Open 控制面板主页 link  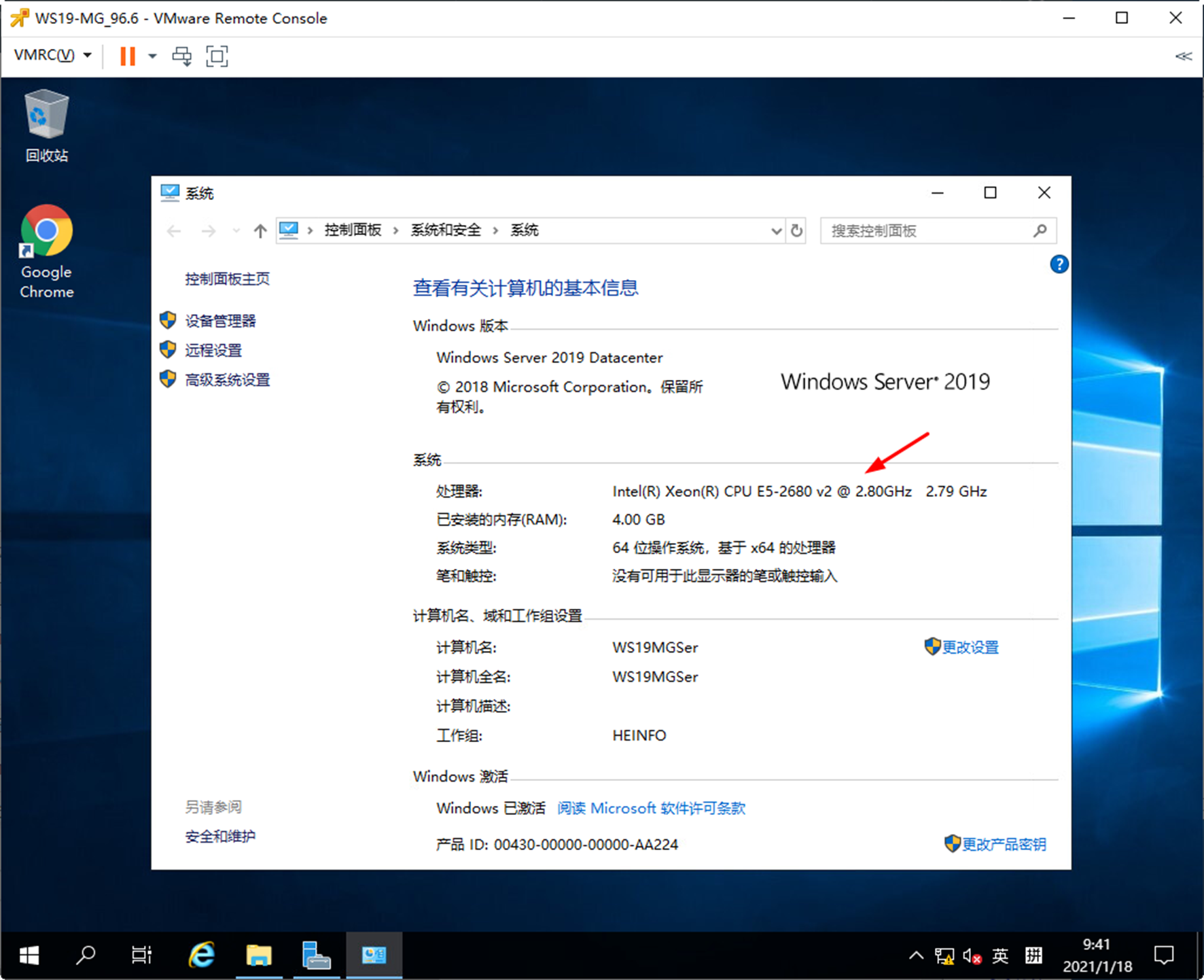[x=227, y=279]
